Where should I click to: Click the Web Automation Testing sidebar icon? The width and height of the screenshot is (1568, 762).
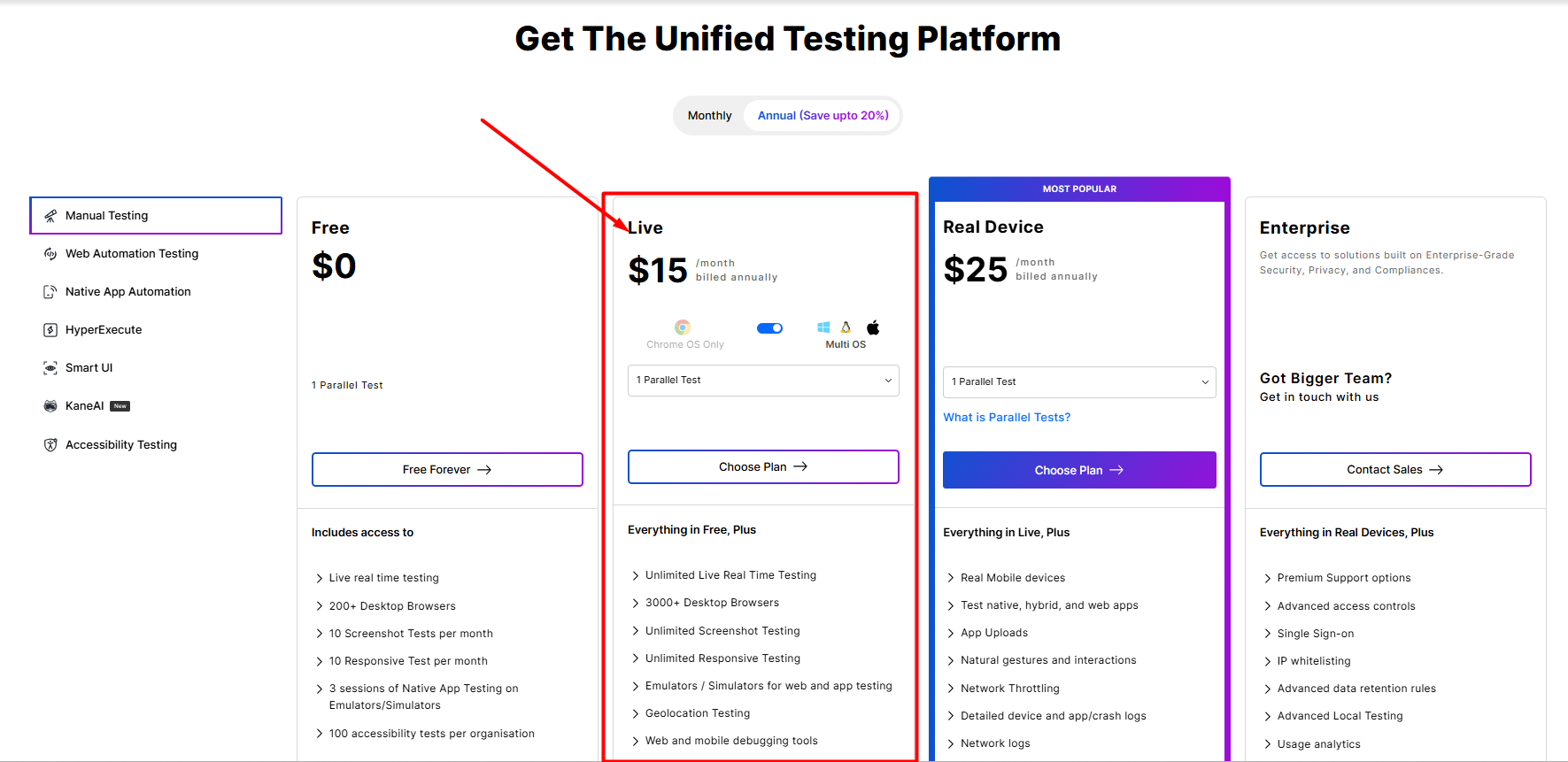click(50, 254)
